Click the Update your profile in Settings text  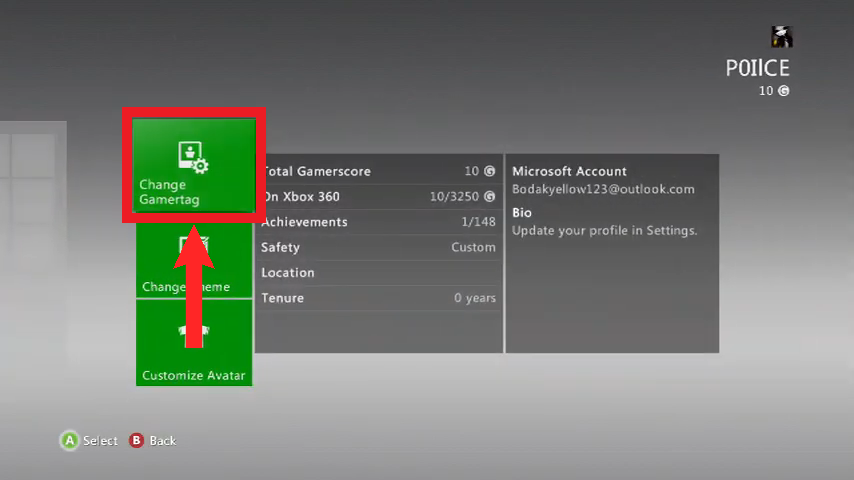(x=605, y=230)
